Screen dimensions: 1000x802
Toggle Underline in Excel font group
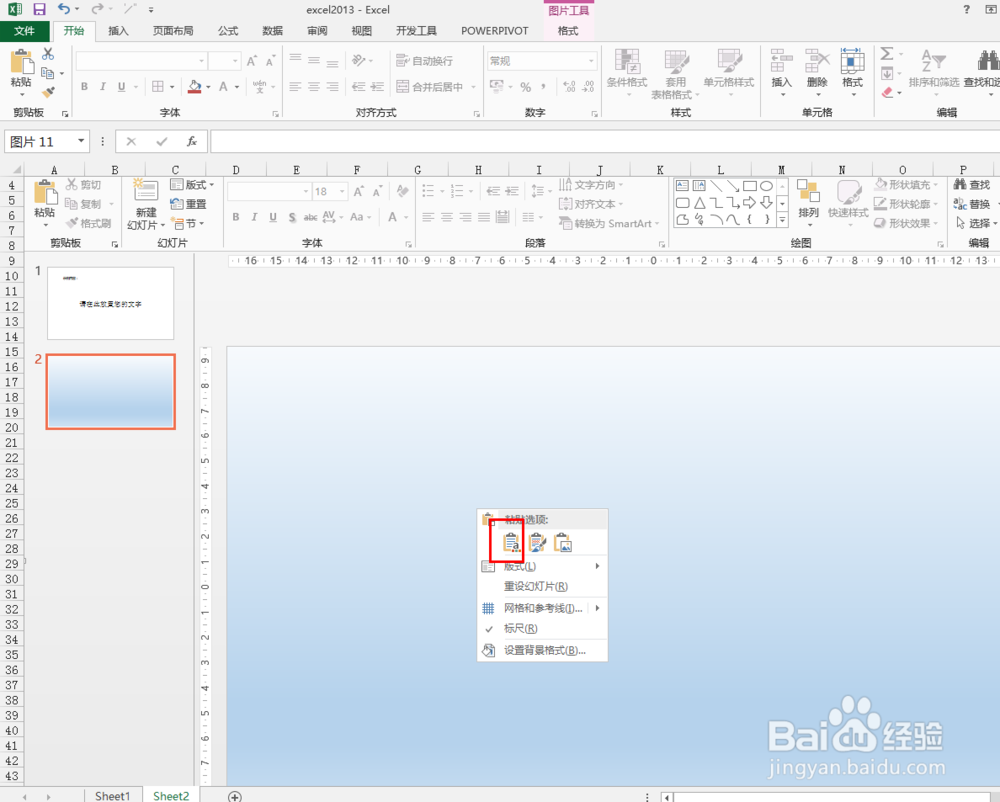121,87
